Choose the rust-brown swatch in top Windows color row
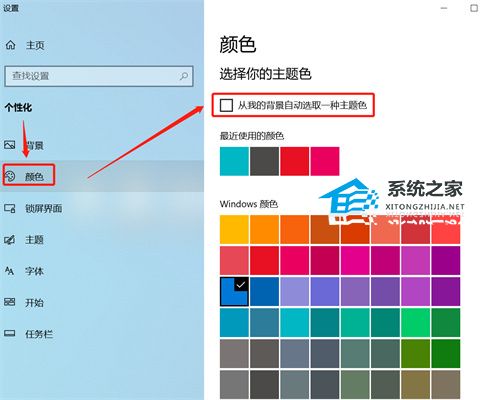Screen dimensions: 480x400 click(325, 230)
